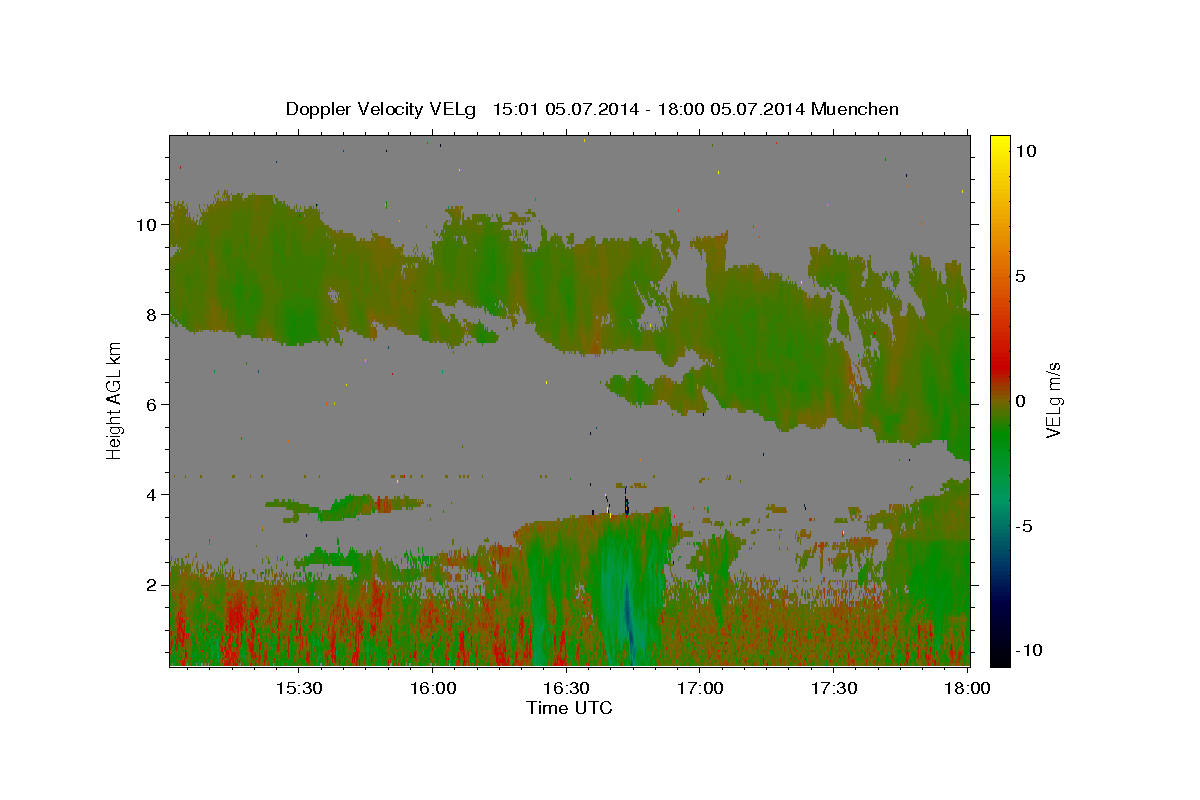Click the height tick label 2
This screenshot has height=800, width=1200.
(x=151, y=584)
